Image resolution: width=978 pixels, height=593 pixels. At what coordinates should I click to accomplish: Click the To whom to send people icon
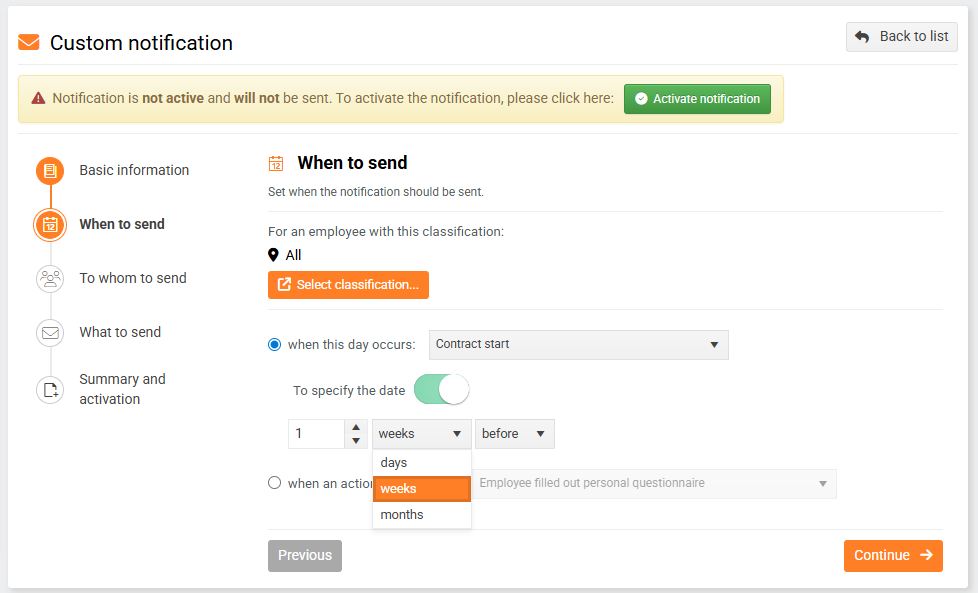[x=50, y=279]
